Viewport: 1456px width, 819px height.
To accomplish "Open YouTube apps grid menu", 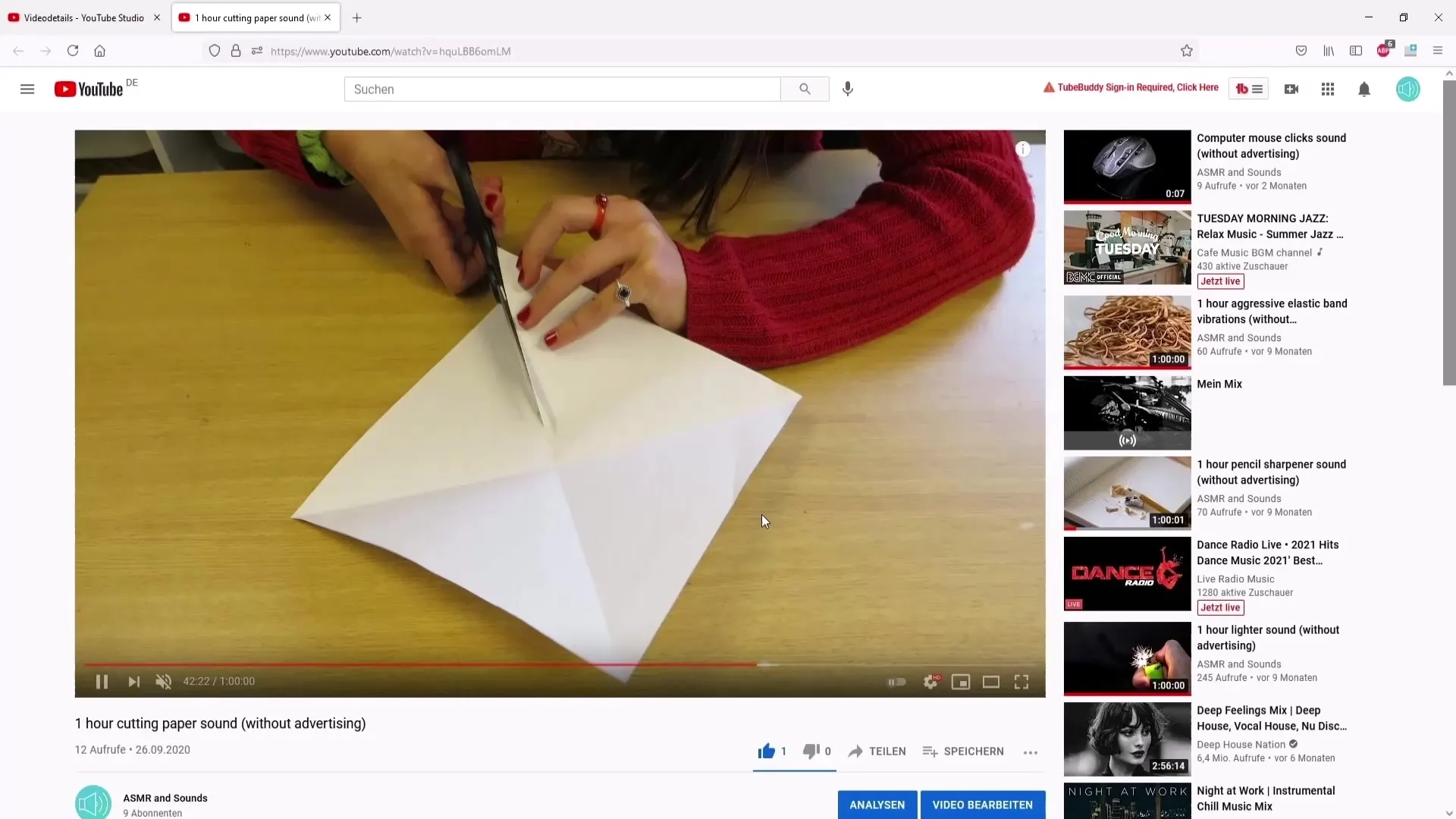I will (x=1328, y=89).
